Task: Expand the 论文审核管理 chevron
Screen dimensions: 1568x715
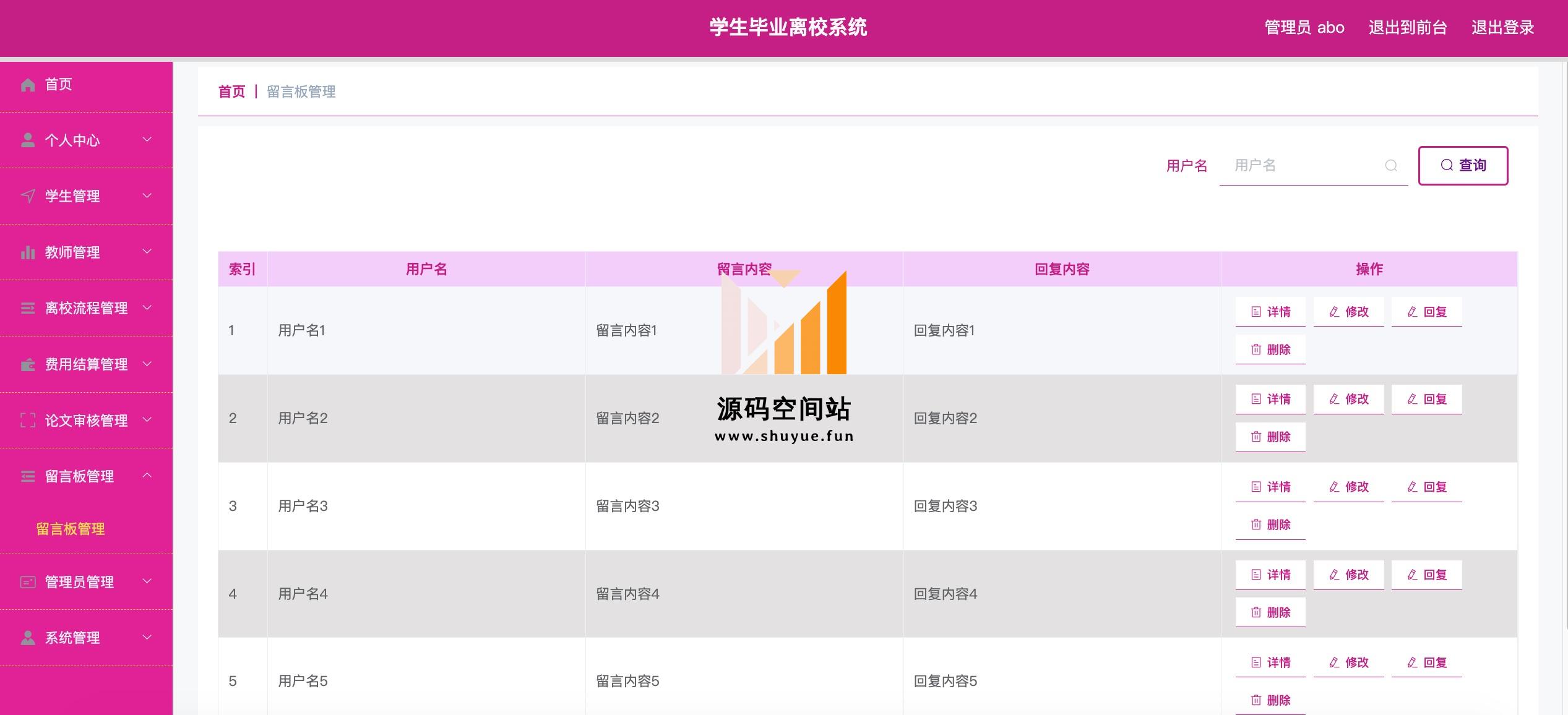Action: pyautogui.click(x=147, y=420)
